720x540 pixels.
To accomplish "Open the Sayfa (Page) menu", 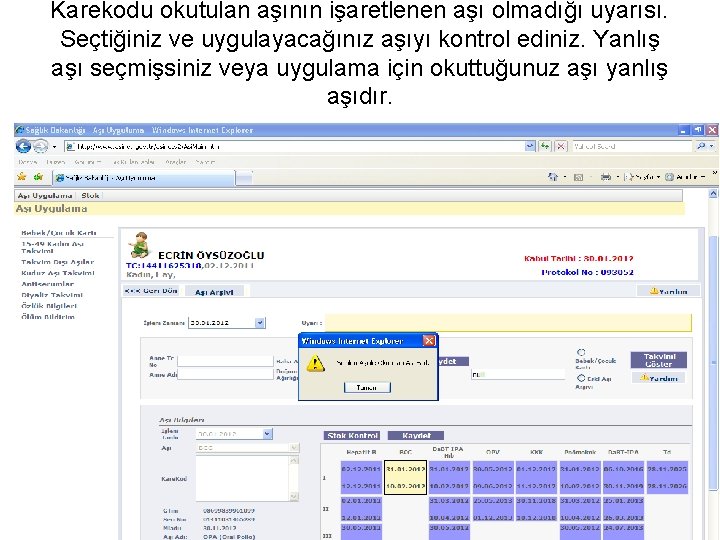I will click(x=643, y=177).
